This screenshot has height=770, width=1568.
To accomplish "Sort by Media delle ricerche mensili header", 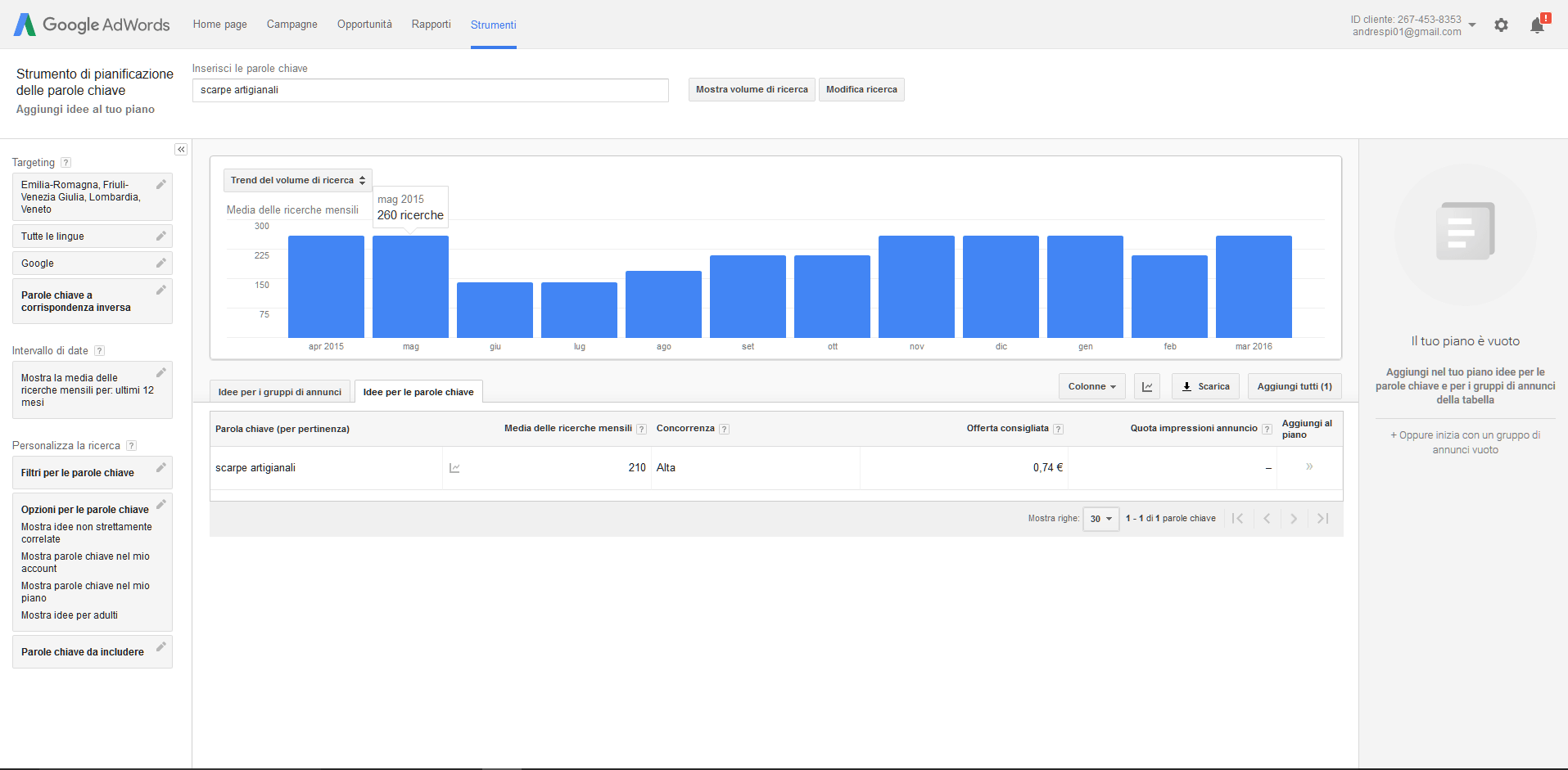I will pyautogui.click(x=568, y=428).
